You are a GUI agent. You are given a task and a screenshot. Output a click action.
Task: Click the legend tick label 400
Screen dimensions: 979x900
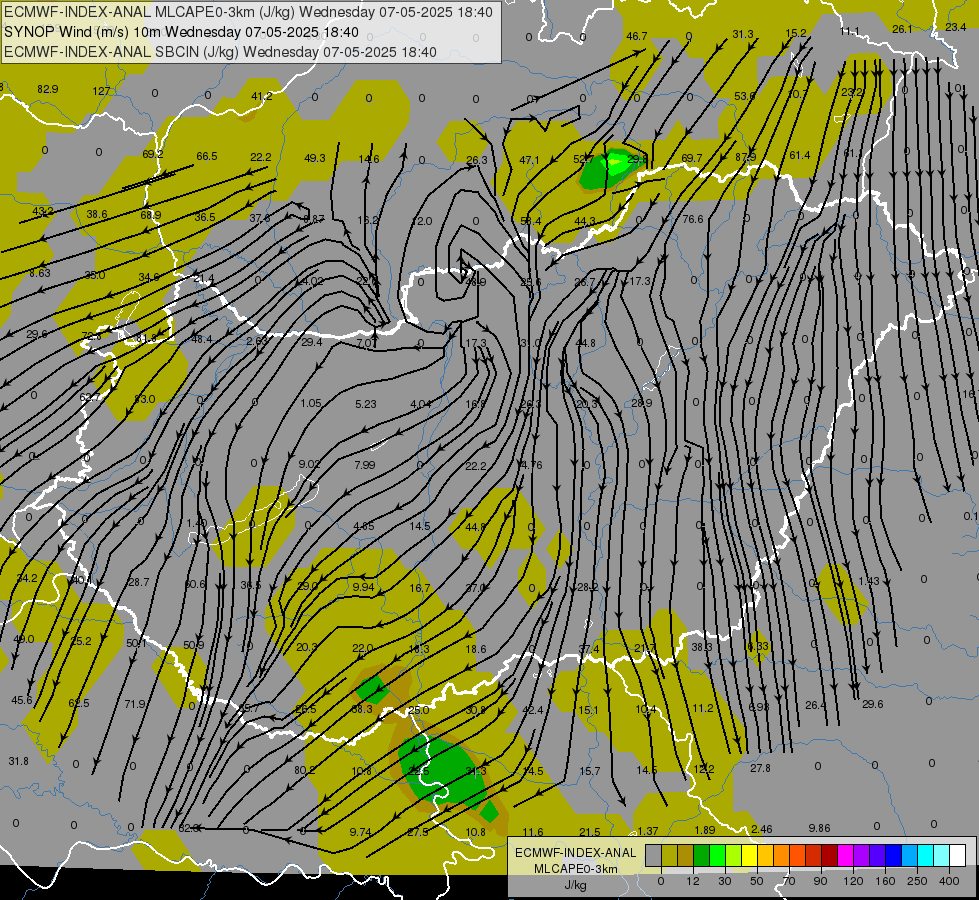pos(949,881)
